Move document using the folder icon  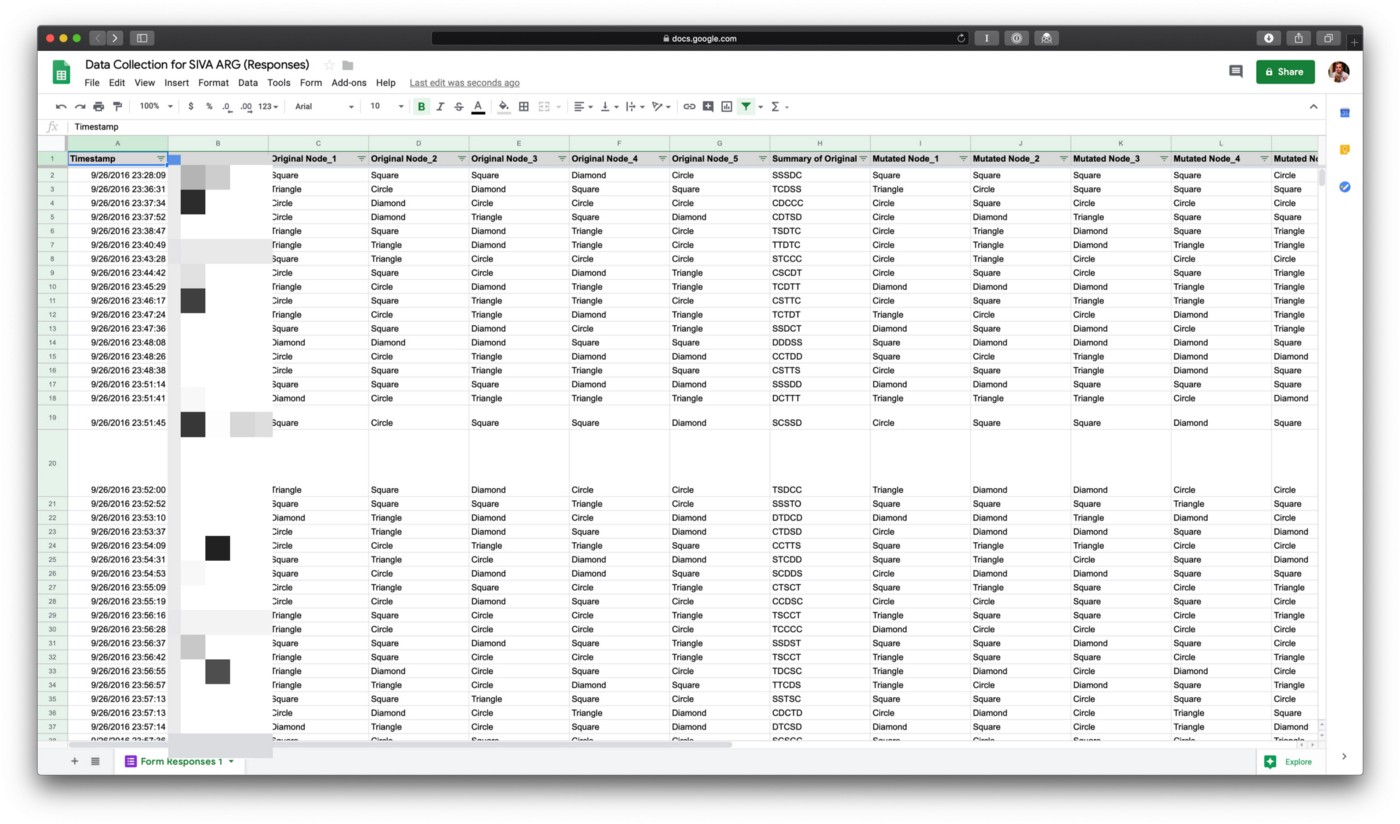click(348, 65)
